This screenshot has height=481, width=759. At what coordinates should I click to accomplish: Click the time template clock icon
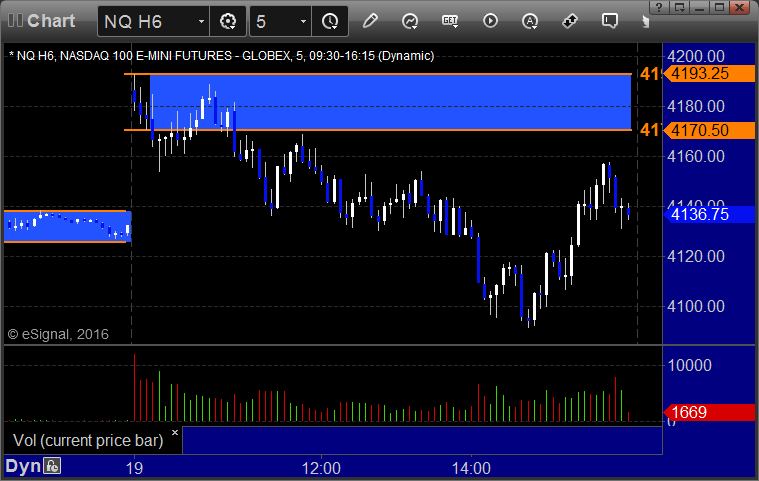pos(330,21)
